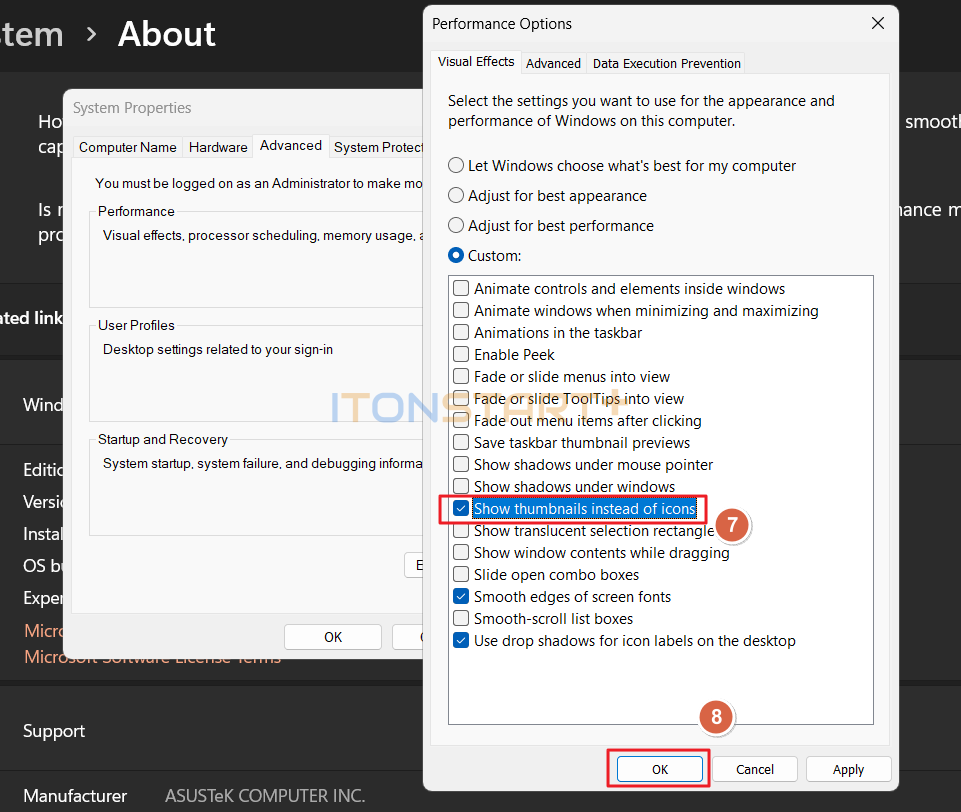Choose Adjust for best performance option
Image resolution: width=961 pixels, height=812 pixels.
457,226
